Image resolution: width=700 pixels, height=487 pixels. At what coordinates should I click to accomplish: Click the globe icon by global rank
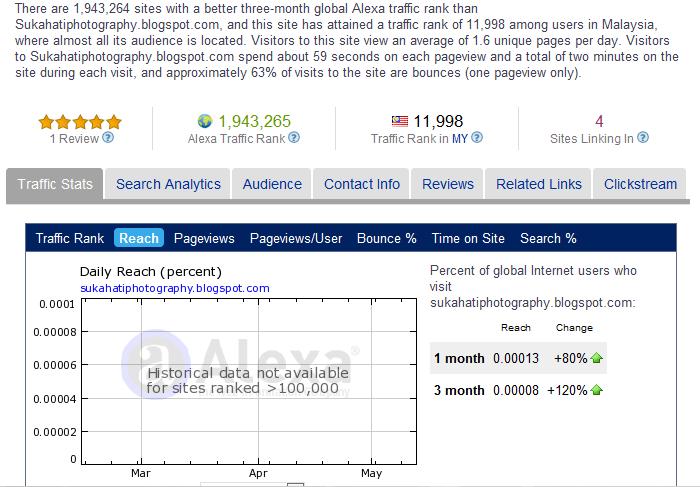pyautogui.click(x=205, y=121)
